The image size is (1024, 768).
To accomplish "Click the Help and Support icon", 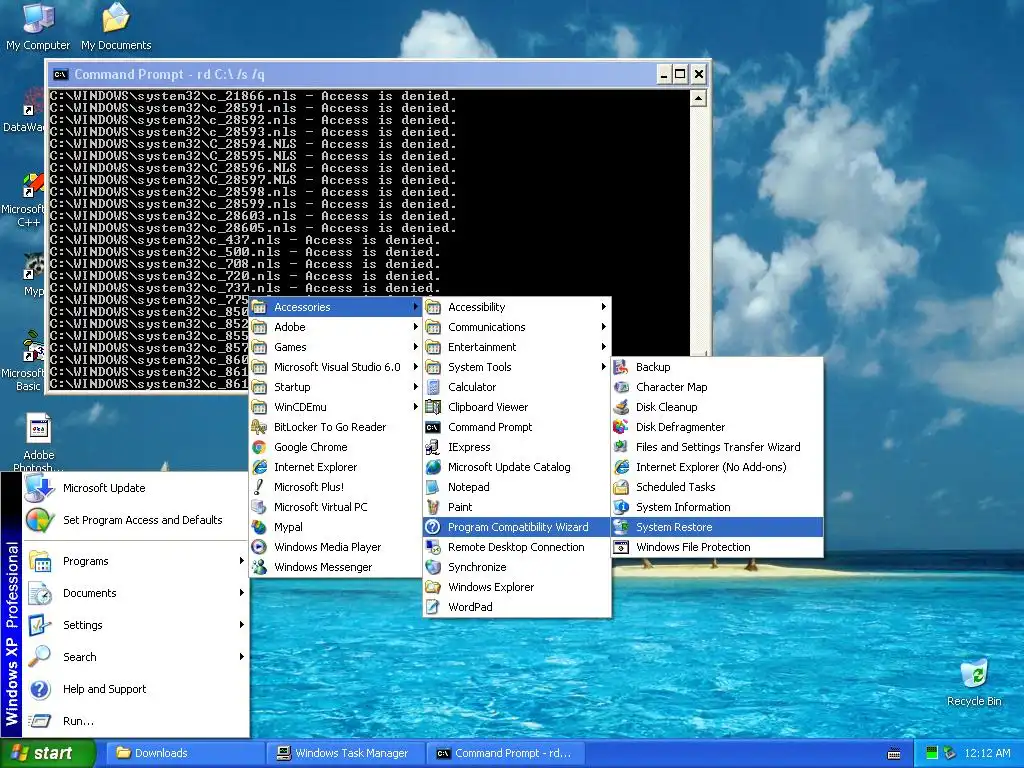I will 40,690.
